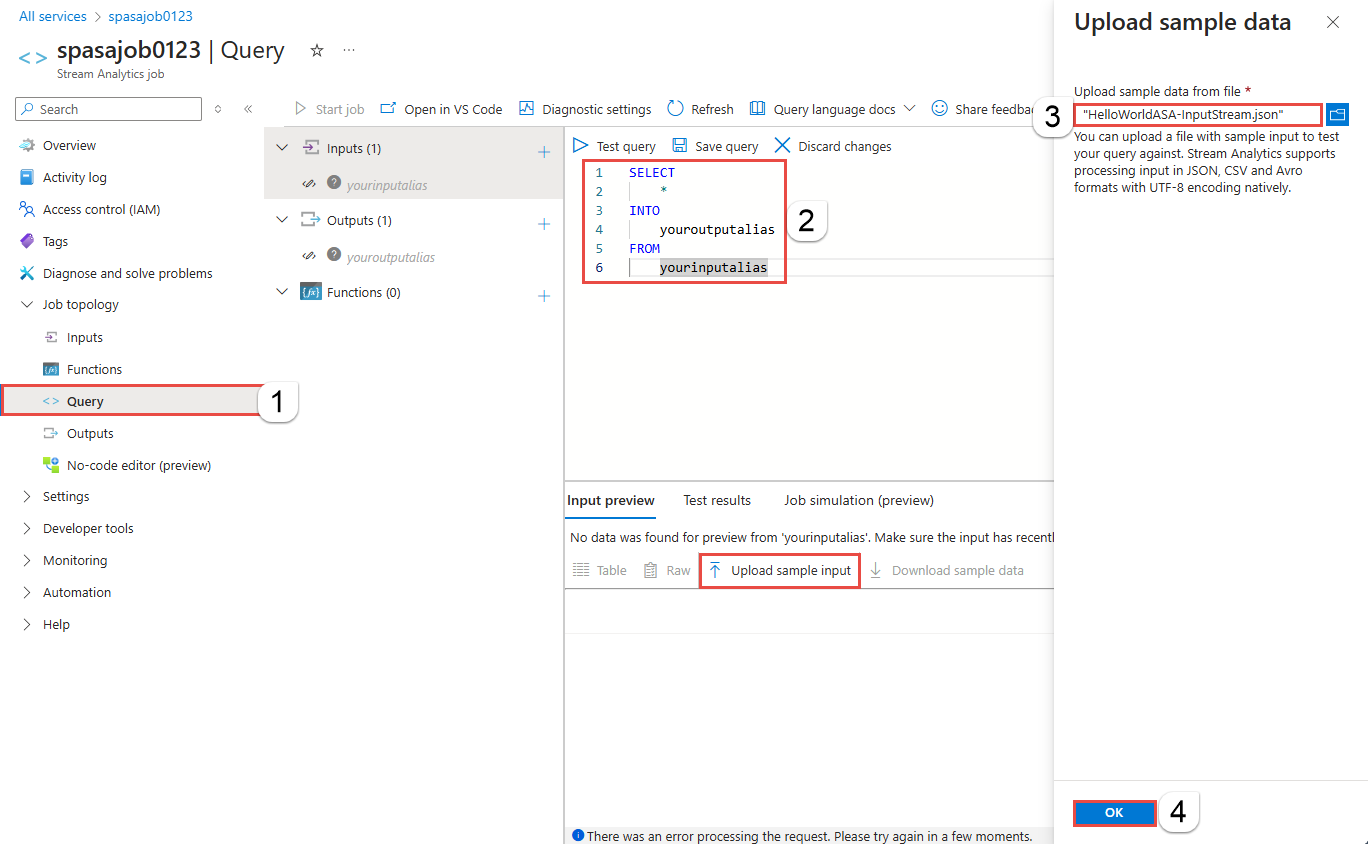
Task: Add a new output with the plus icon
Action: click(x=544, y=224)
